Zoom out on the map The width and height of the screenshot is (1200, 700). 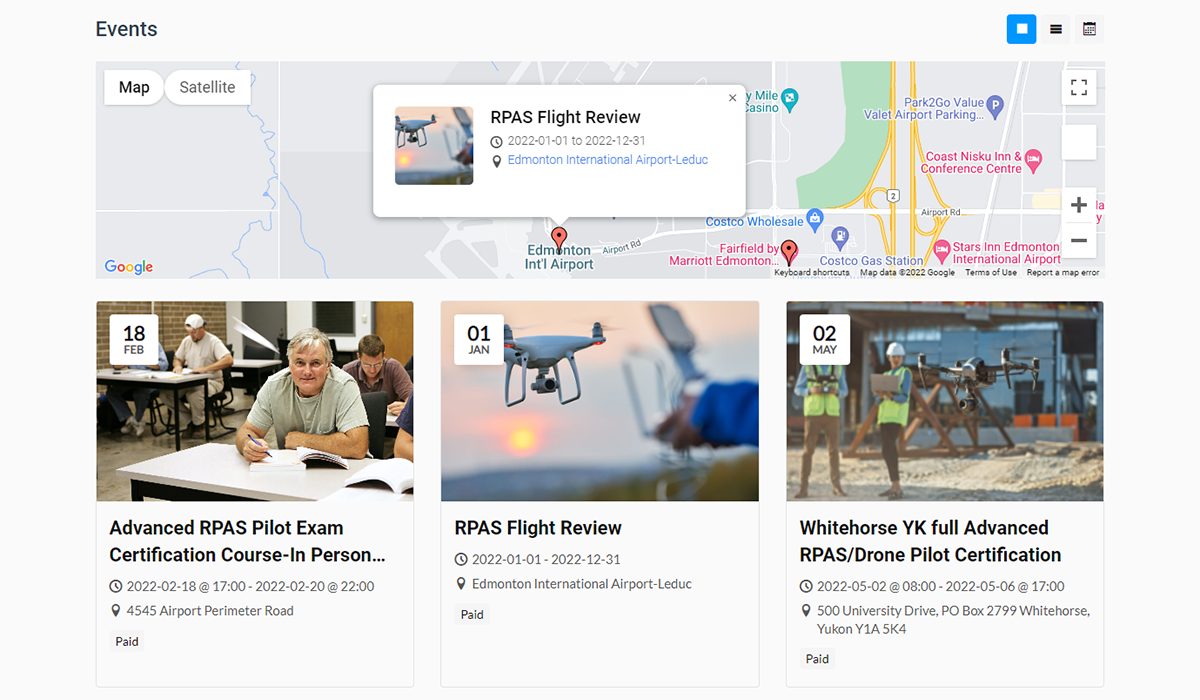pos(1078,241)
